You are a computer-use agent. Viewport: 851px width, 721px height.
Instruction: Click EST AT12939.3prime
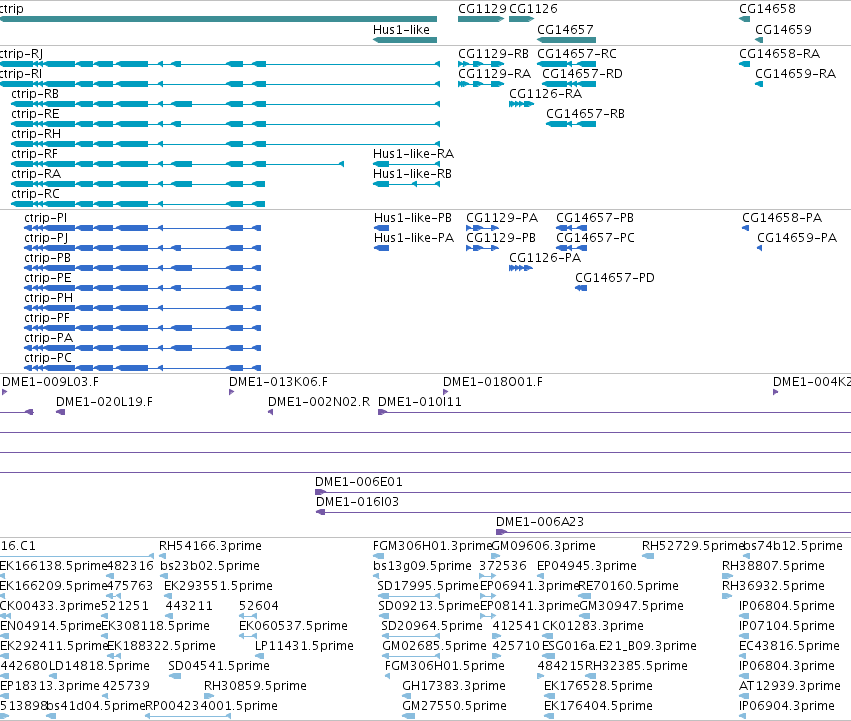click(744, 696)
